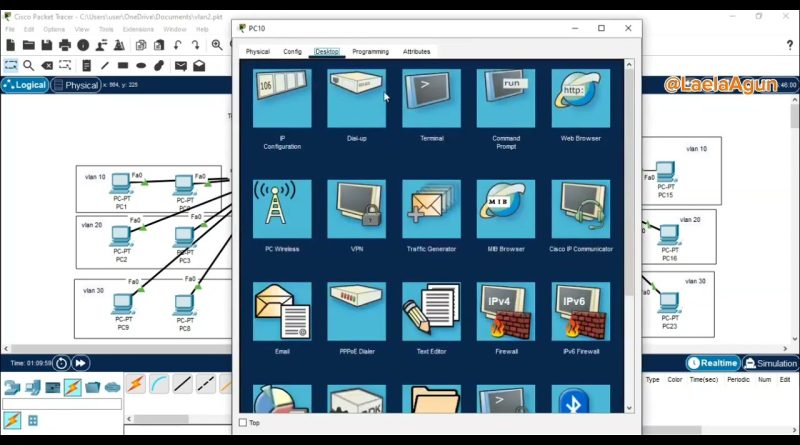800x445 pixels.
Task: Pick the Inspect magnifier tool
Action: [x=29, y=65]
